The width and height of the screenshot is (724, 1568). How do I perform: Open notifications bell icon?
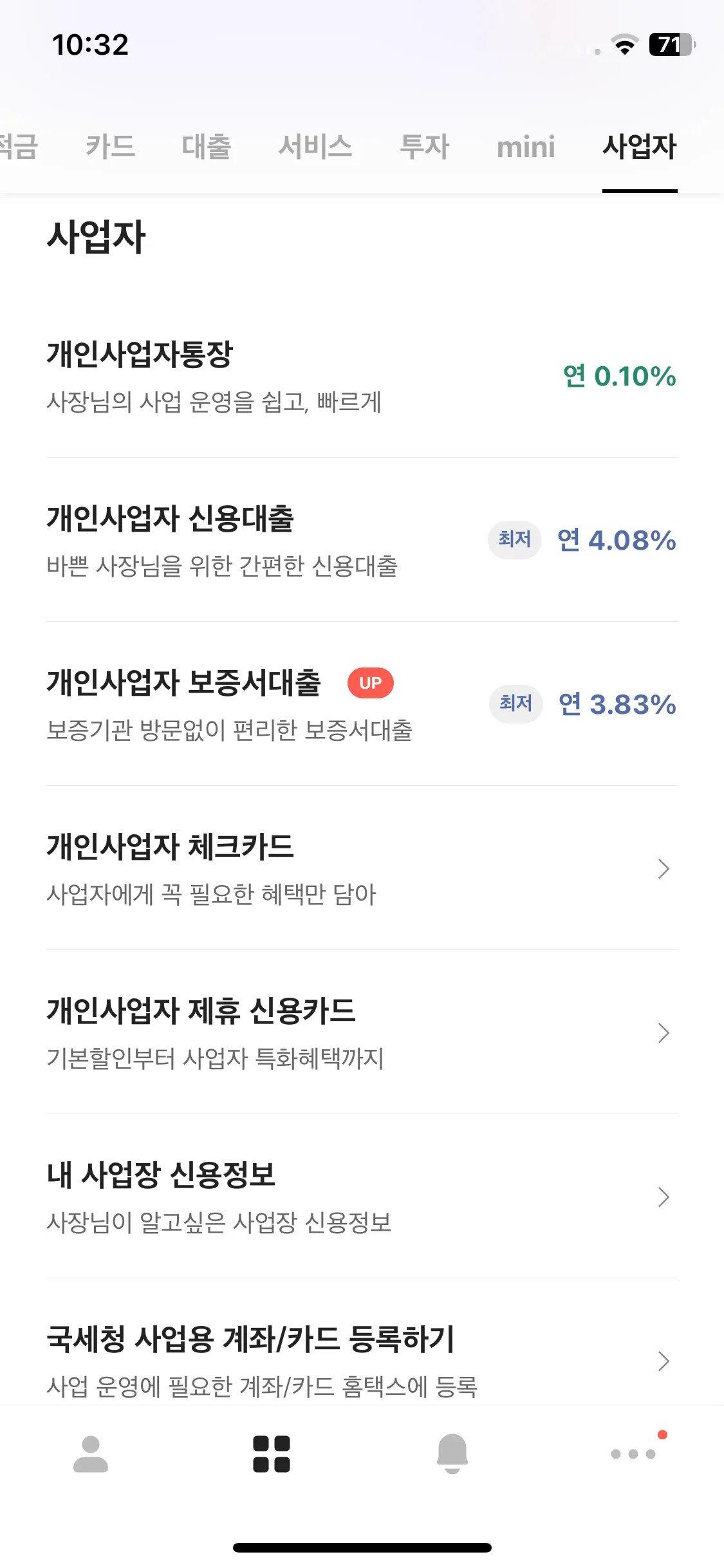pyautogui.click(x=452, y=1454)
